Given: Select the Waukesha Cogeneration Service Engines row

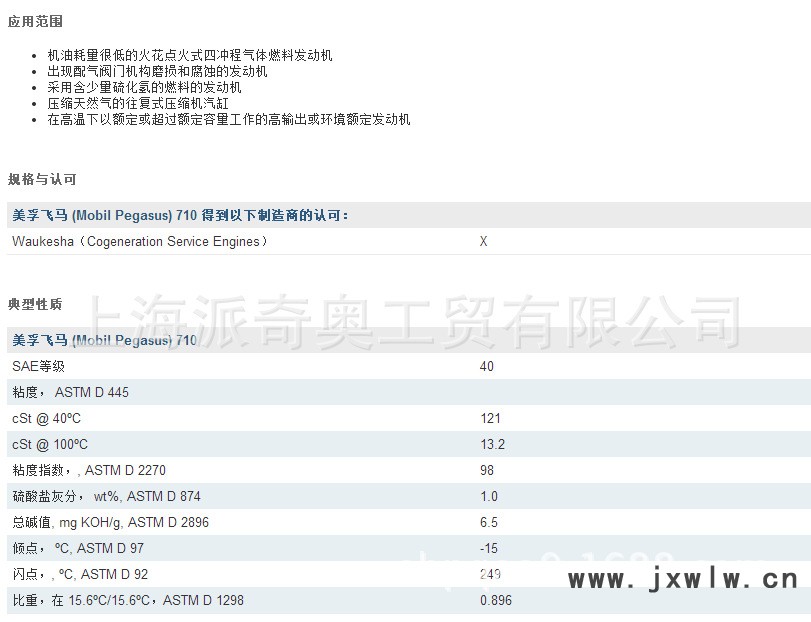Looking at the screenshot, I should click(x=140, y=242).
